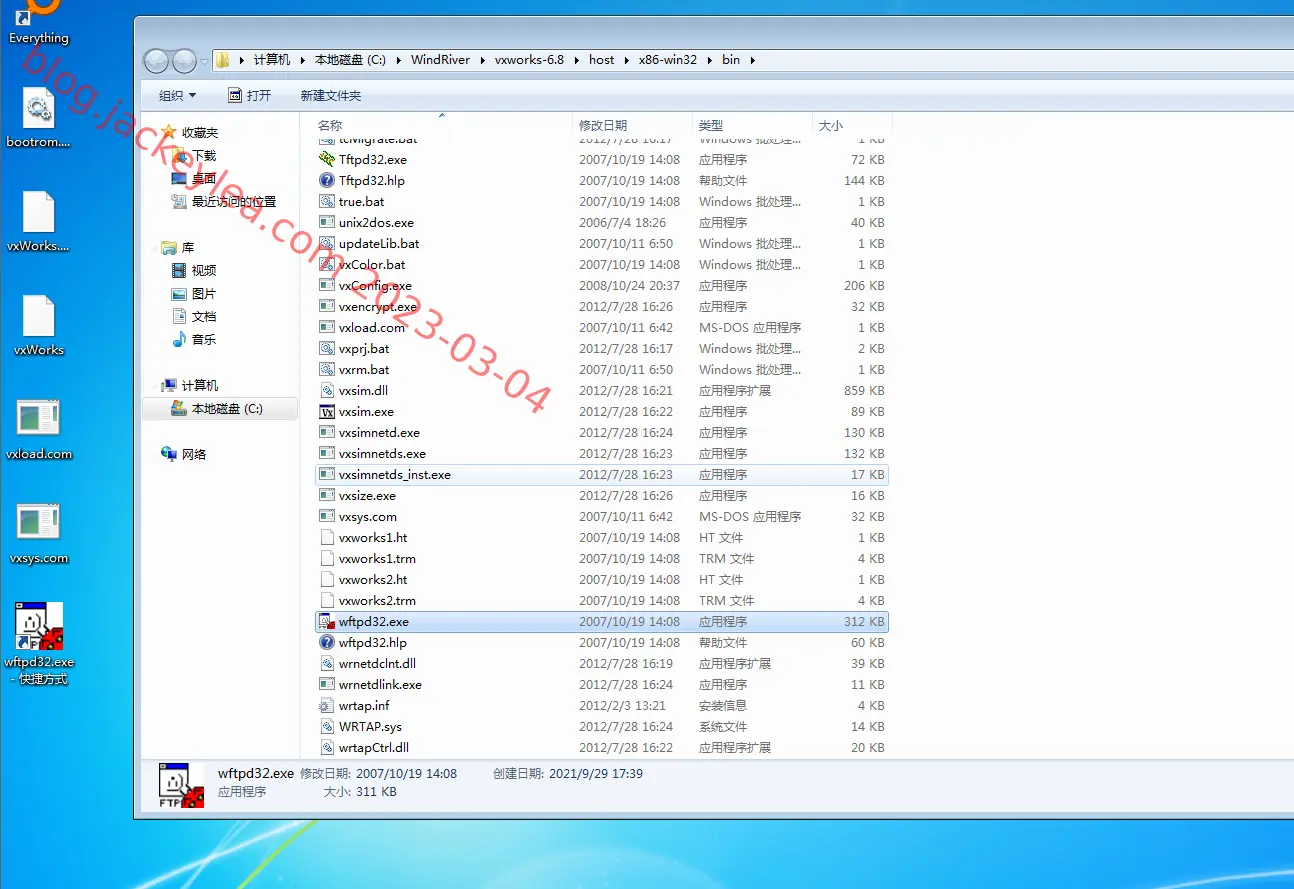Select the vxload.com desktop icon
The width and height of the screenshot is (1294, 889).
[x=38, y=419]
